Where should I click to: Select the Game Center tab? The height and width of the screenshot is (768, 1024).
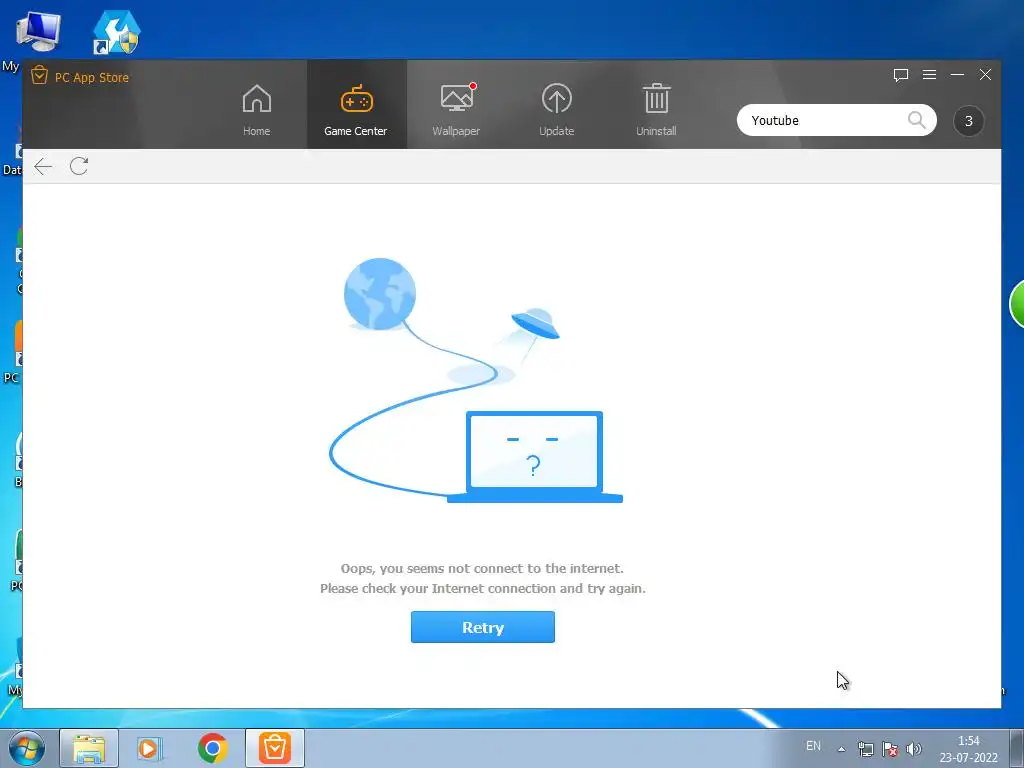(x=356, y=104)
